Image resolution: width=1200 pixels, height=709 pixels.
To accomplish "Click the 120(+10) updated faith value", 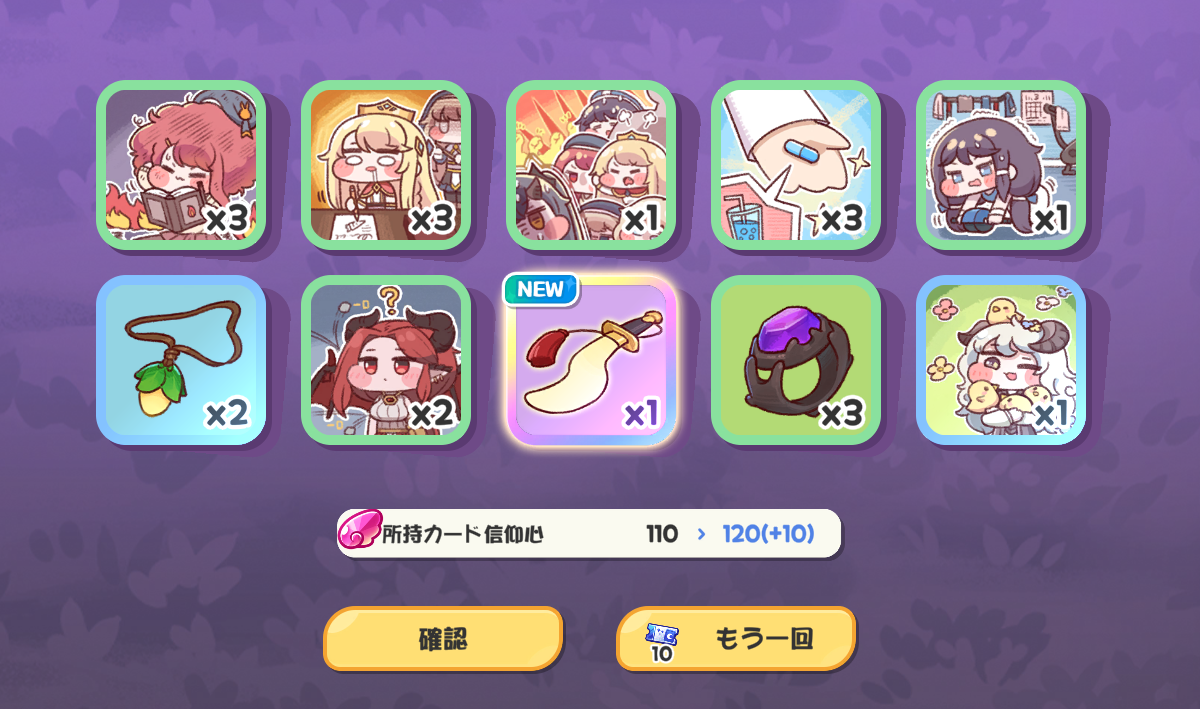I will point(768,534).
